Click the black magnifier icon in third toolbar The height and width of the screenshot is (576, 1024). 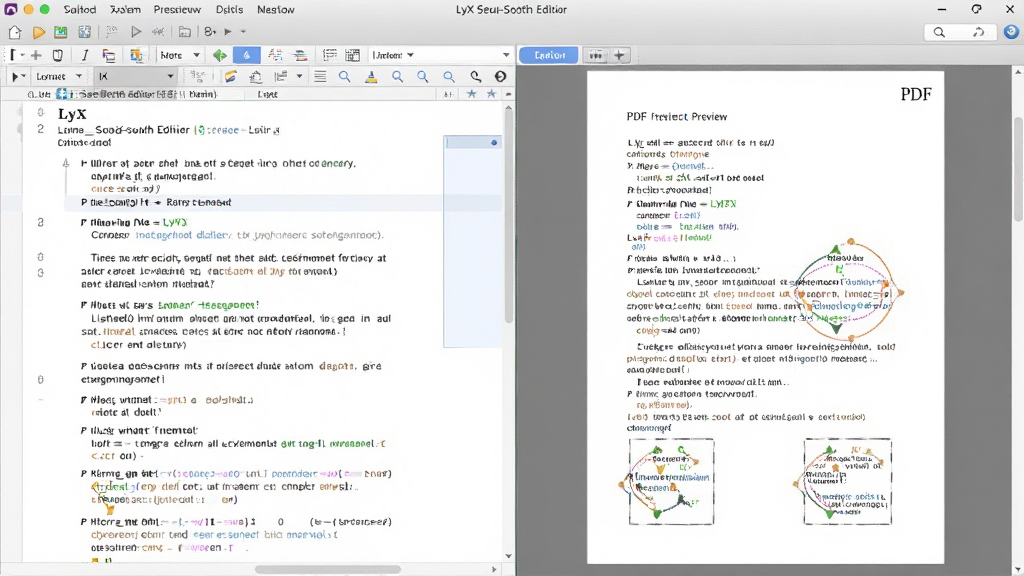click(475, 76)
